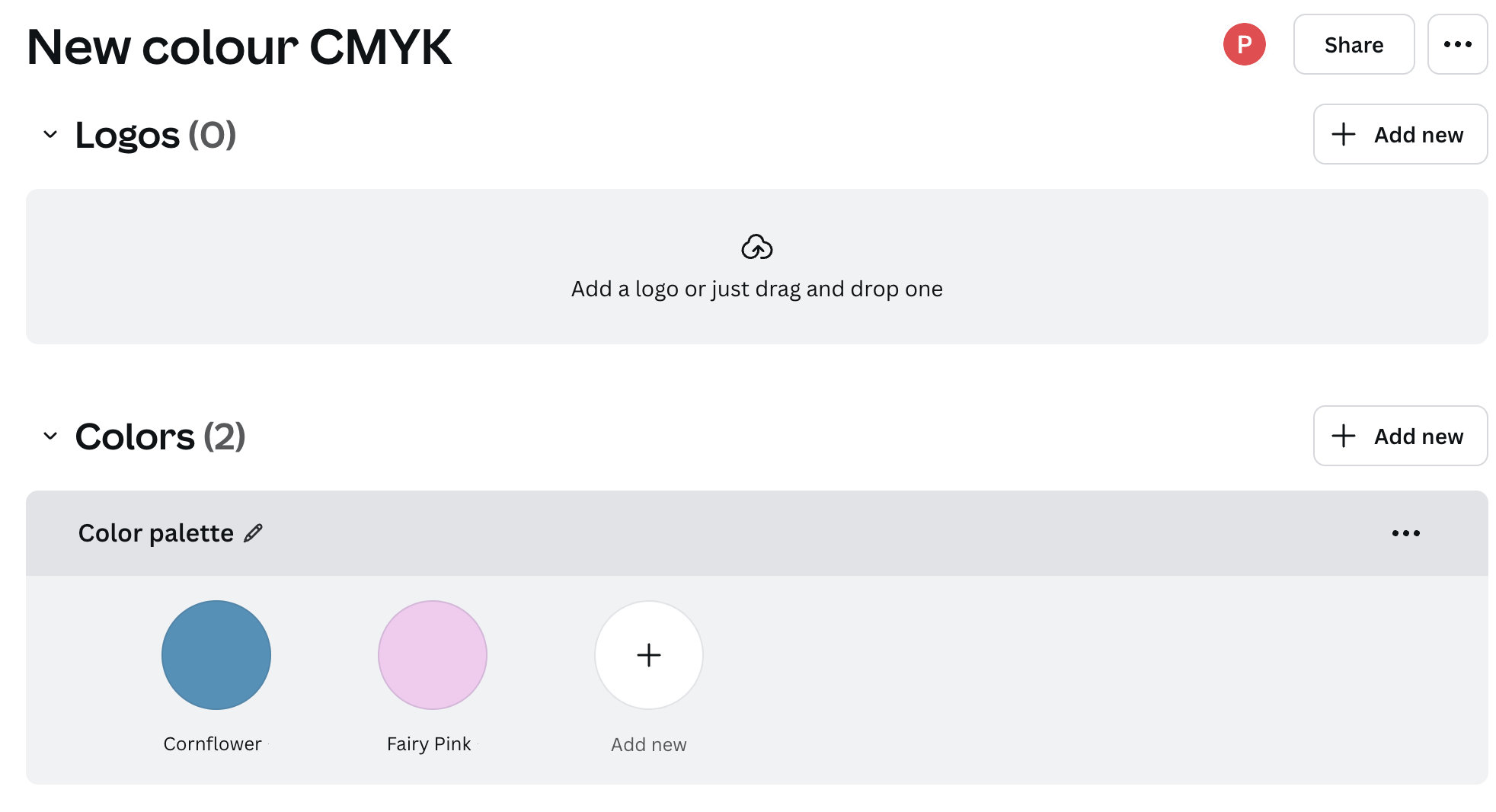Click the plus circle to add a color

648,655
